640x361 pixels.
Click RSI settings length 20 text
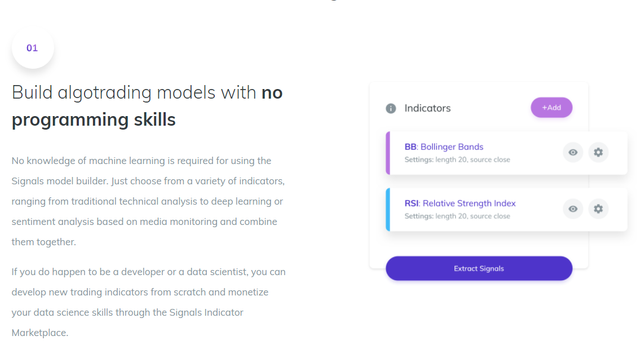click(x=457, y=216)
